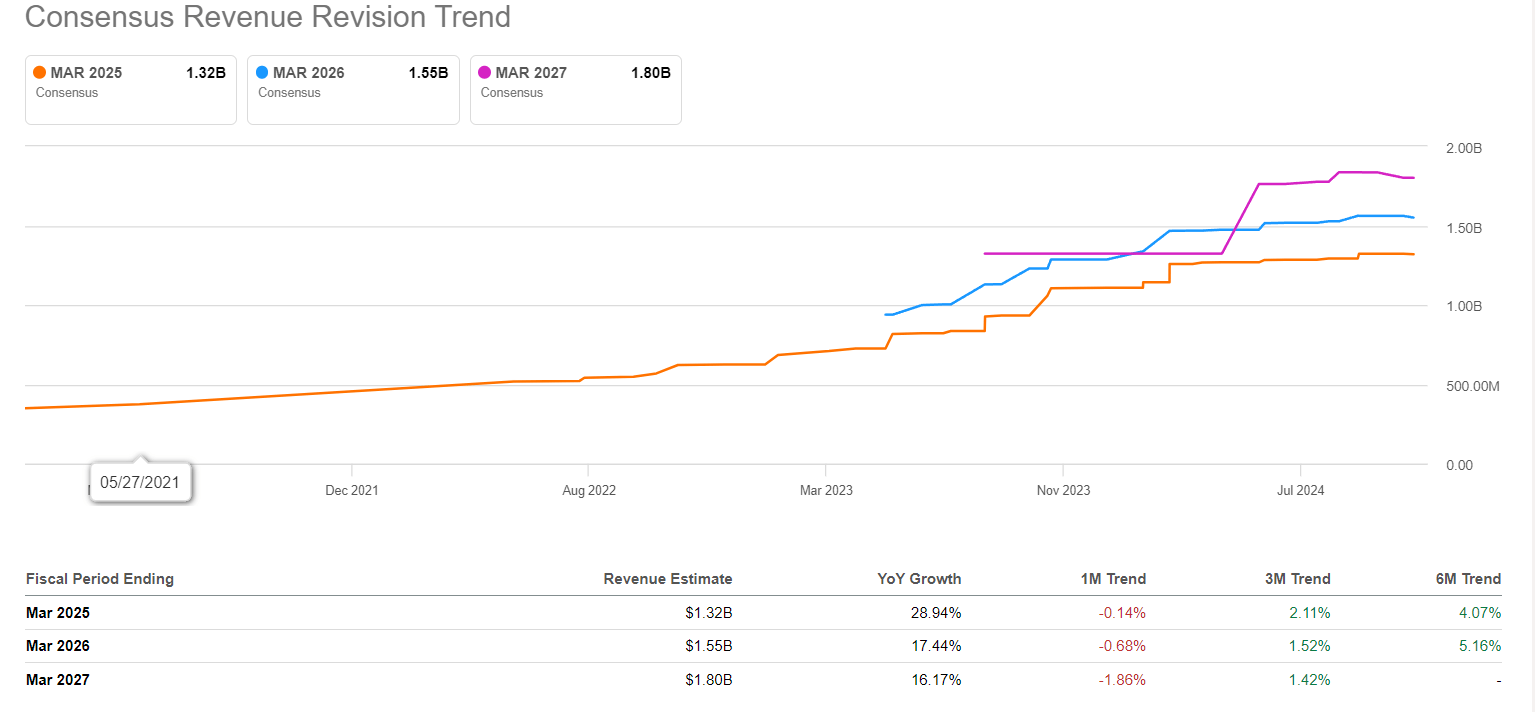This screenshot has width=1535, height=712.
Task: Click the Revenue Estimate column header
Action: pyautogui.click(x=667, y=579)
